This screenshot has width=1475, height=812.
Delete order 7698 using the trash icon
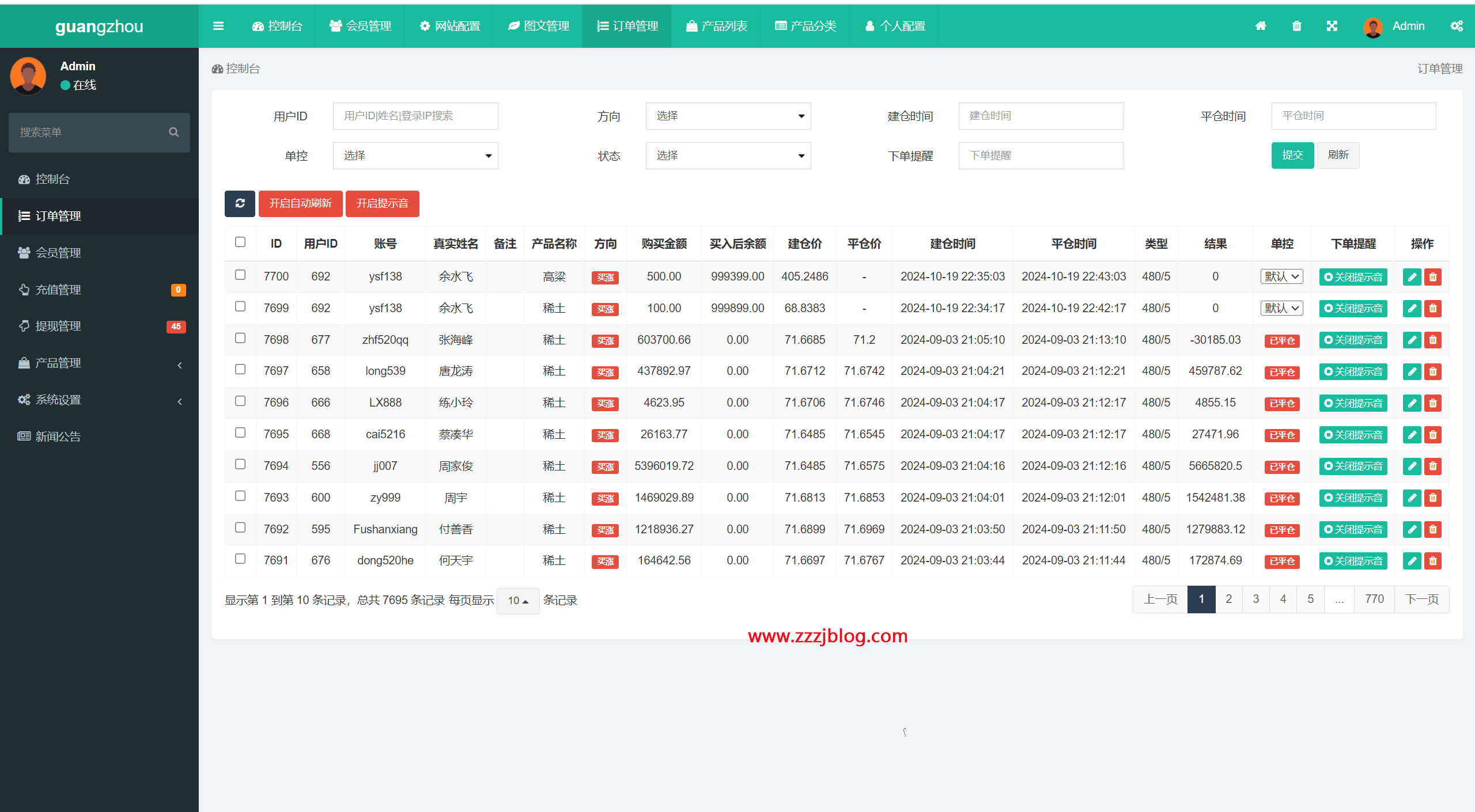click(1433, 340)
